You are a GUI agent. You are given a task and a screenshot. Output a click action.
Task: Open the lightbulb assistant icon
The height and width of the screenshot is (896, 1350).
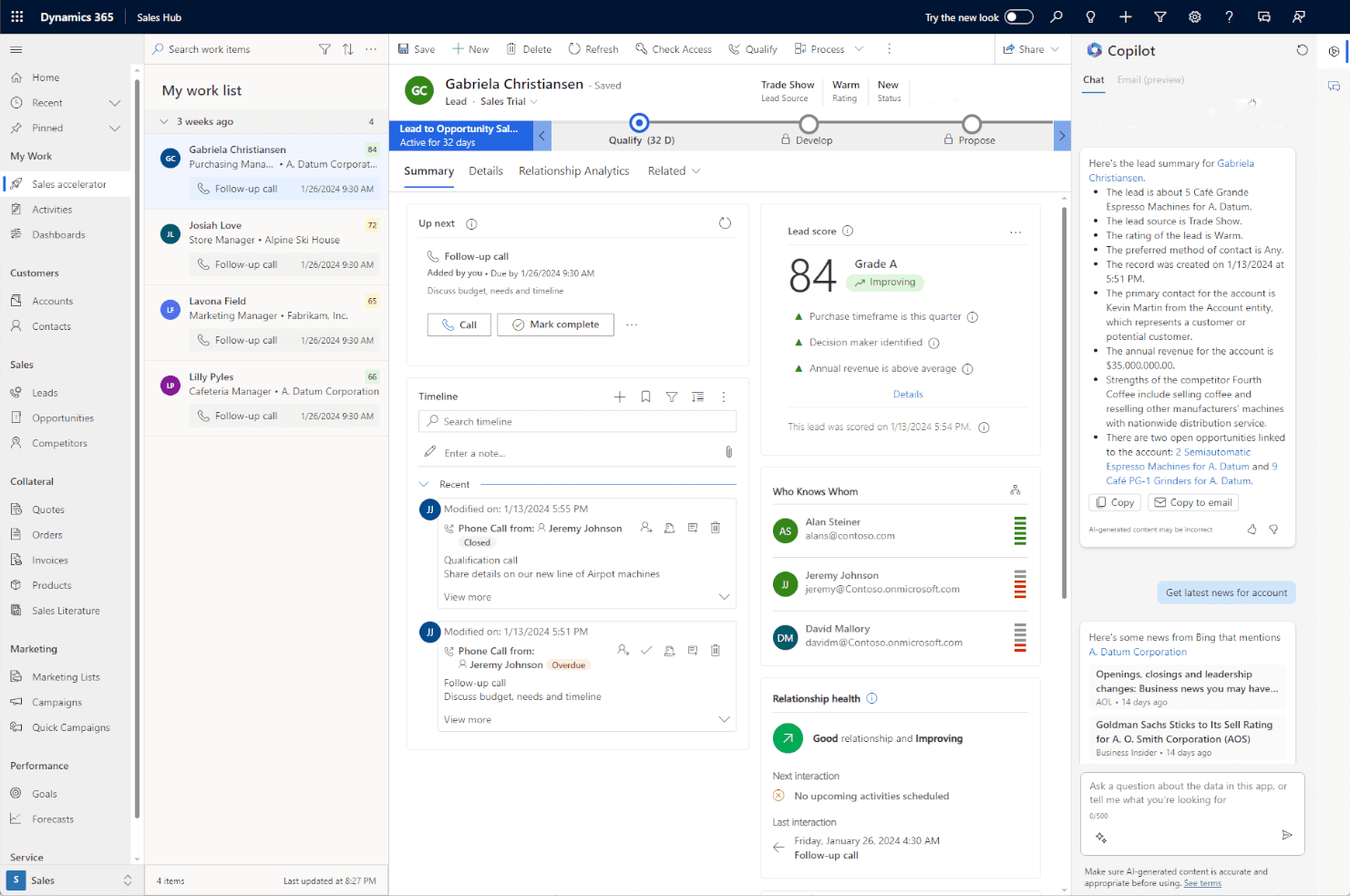click(1091, 16)
